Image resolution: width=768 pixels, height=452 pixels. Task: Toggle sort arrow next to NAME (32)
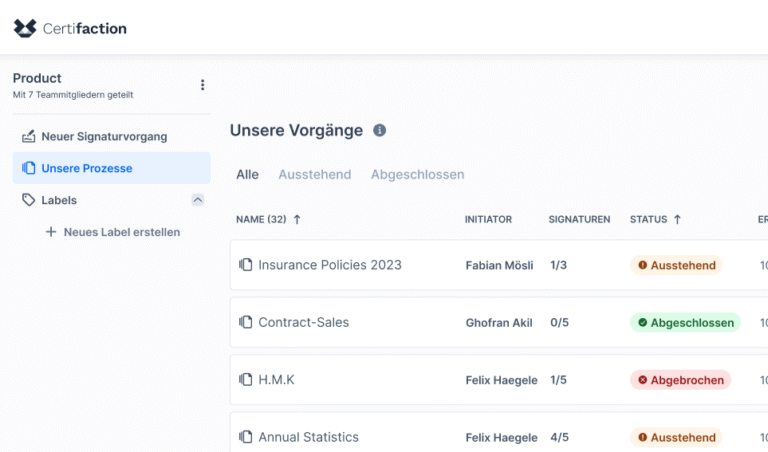pos(297,219)
